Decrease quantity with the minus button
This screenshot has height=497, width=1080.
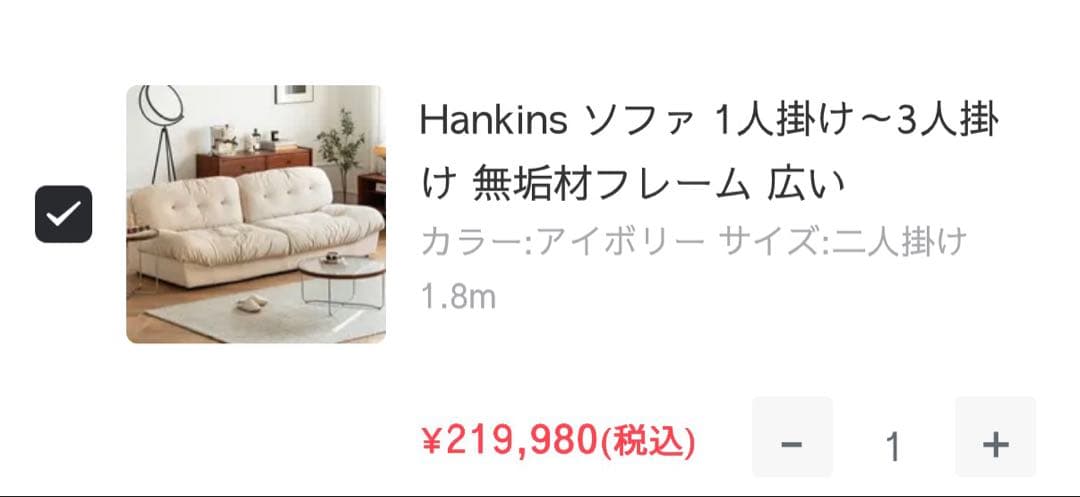(x=792, y=437)
